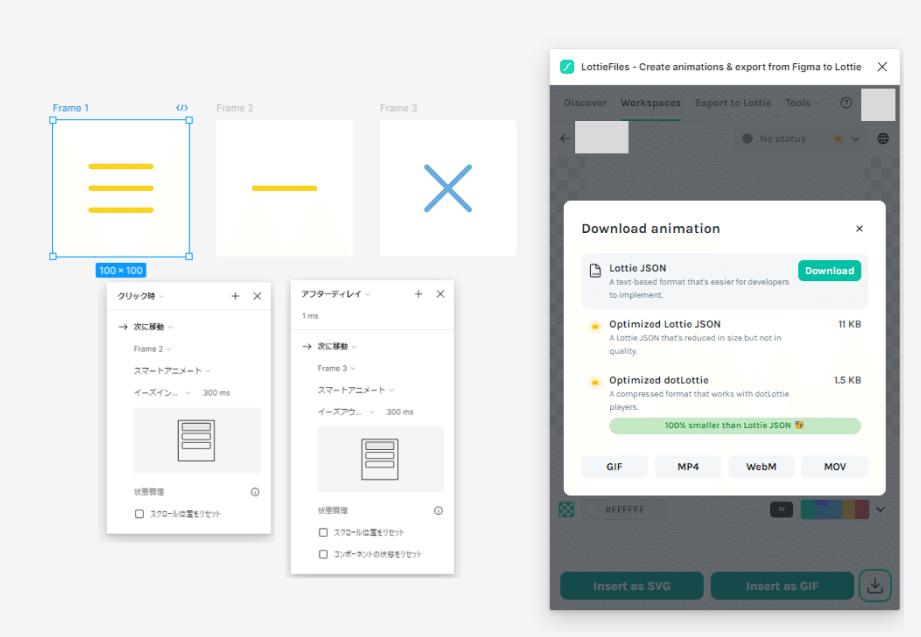Choose the MP4 export format
Screen dimensions: 921x637
point(688,467)
